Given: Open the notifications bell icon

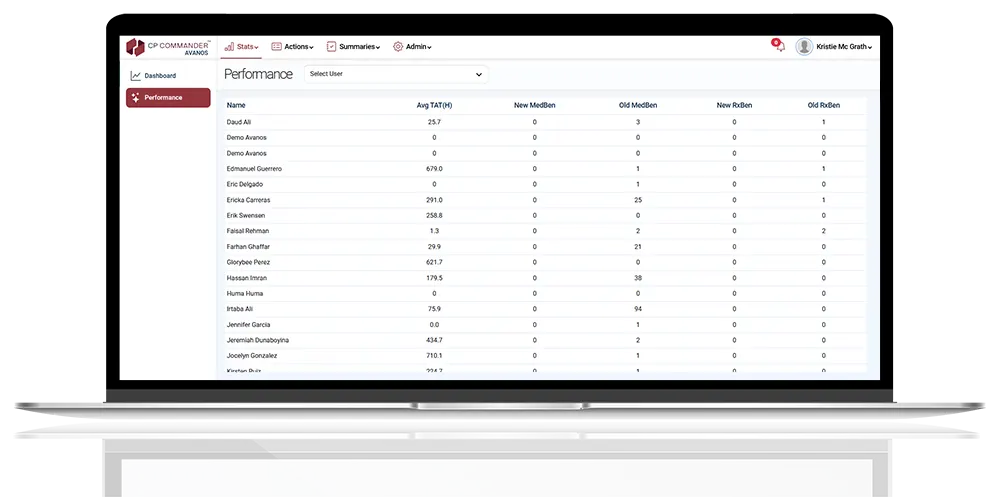Looking at the screenshot, I should pyautogui.click(x=778, y=46).
